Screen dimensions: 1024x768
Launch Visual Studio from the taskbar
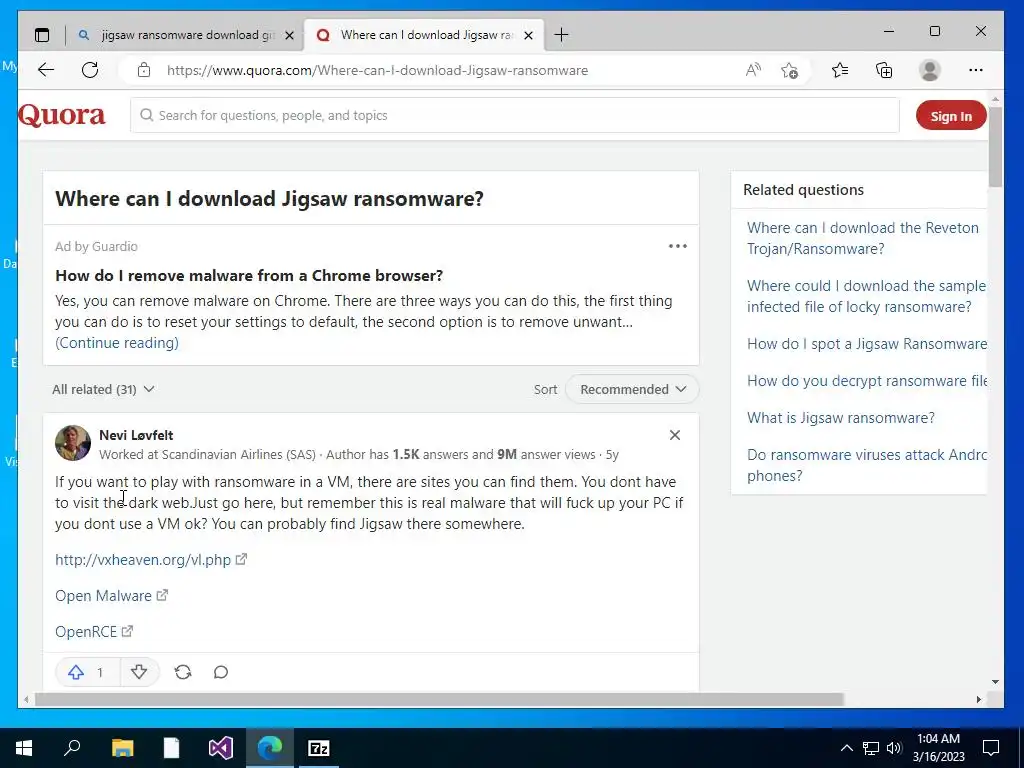[221, 748]
